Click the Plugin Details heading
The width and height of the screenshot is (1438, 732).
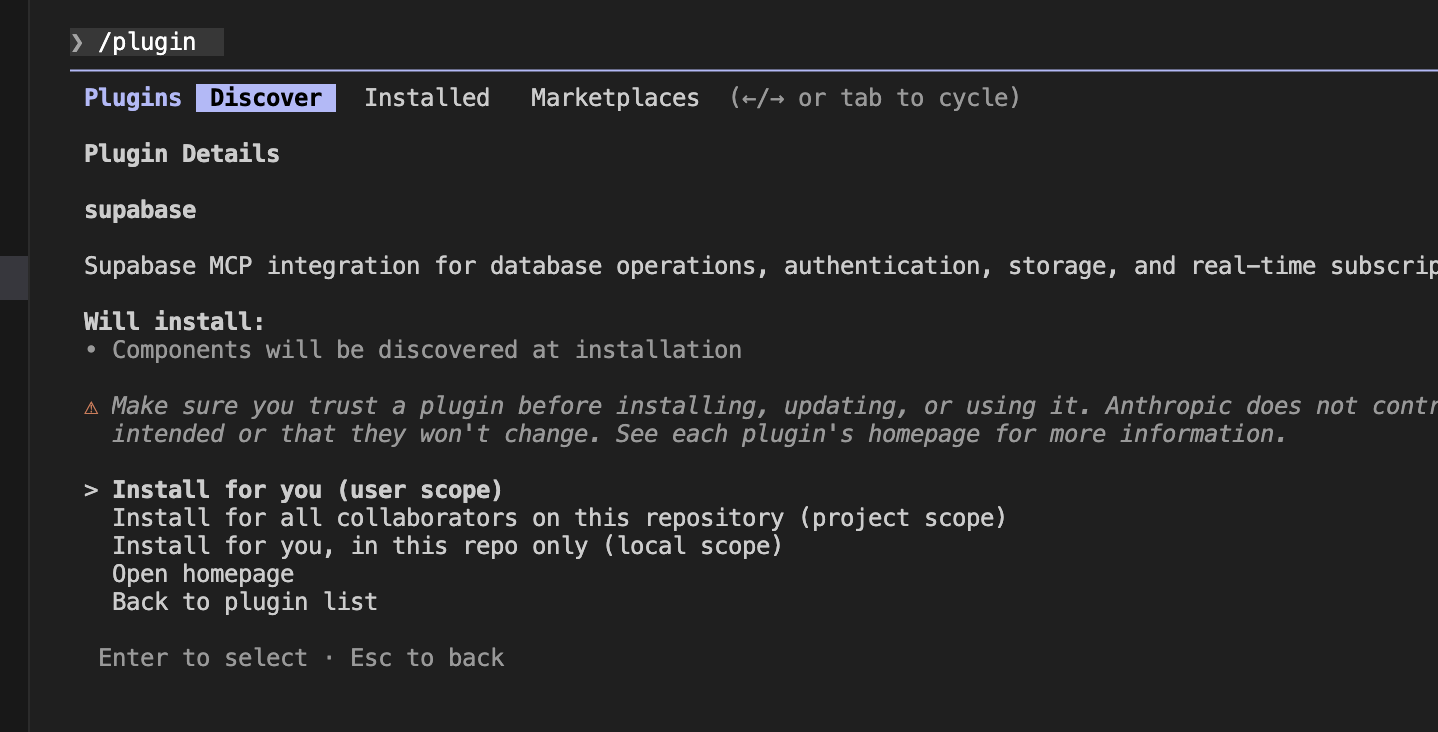pos(181,154)
